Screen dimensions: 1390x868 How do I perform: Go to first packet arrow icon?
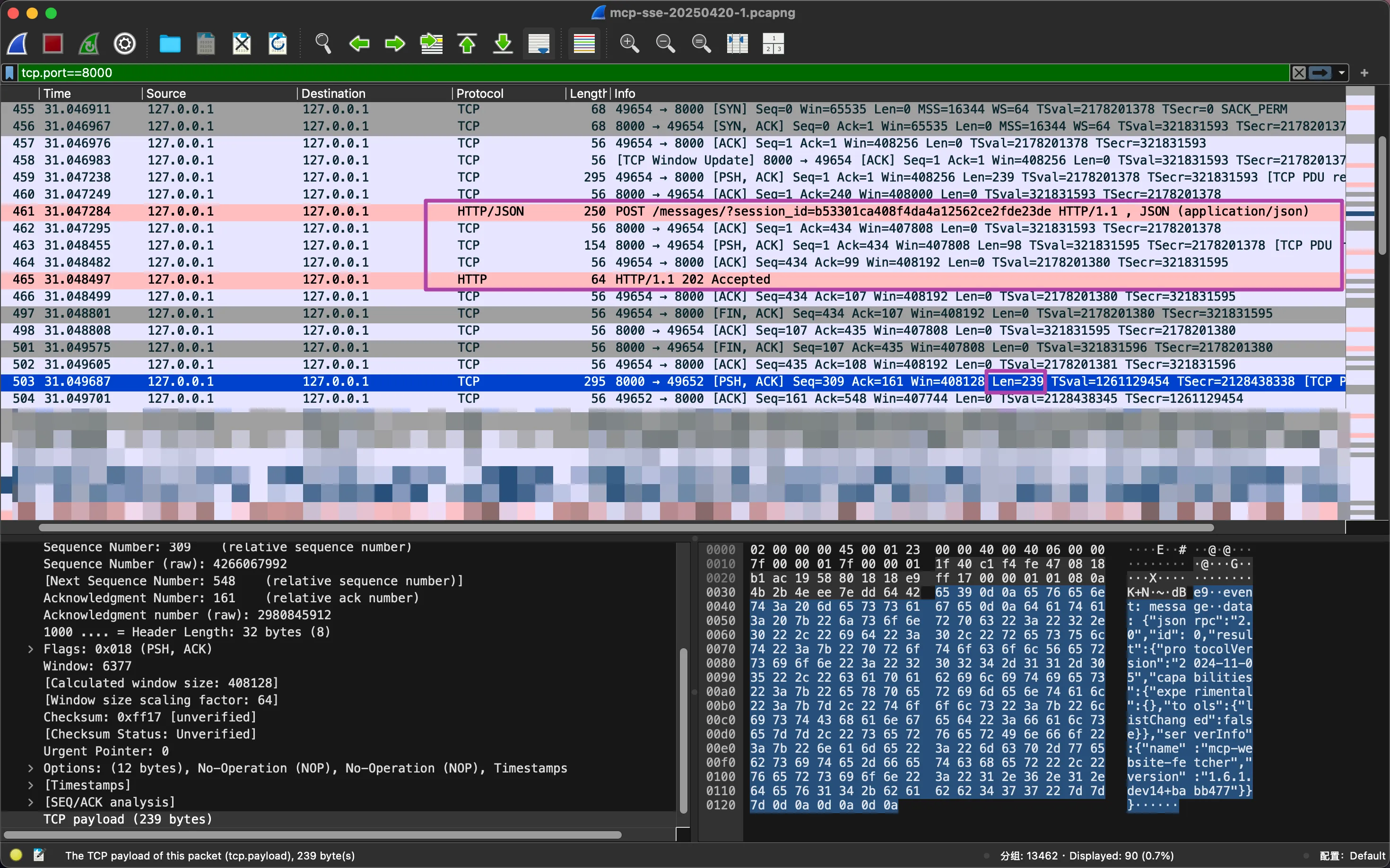pos(468,43)
